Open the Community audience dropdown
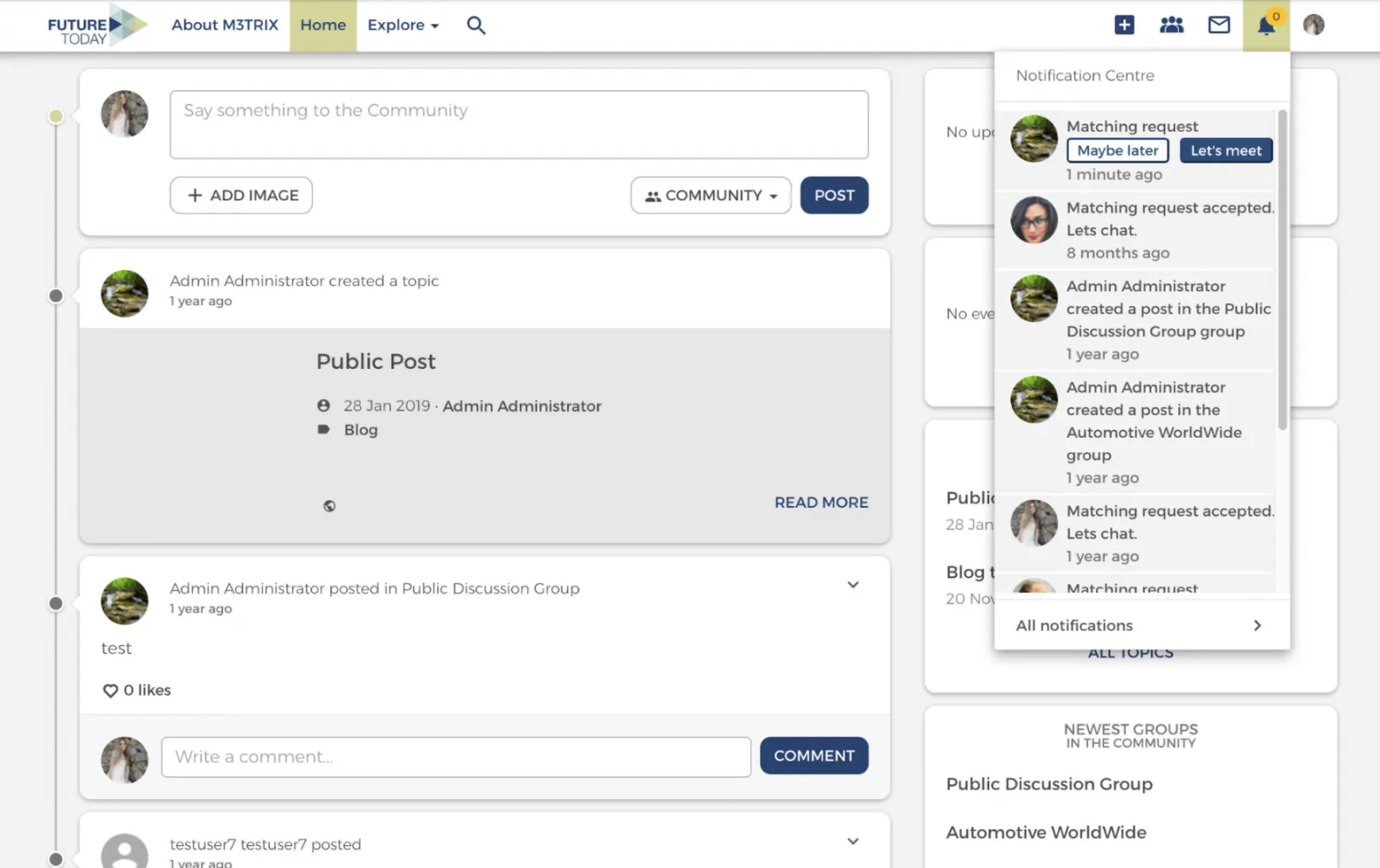 pyautogui.click(x=710, y=196)
